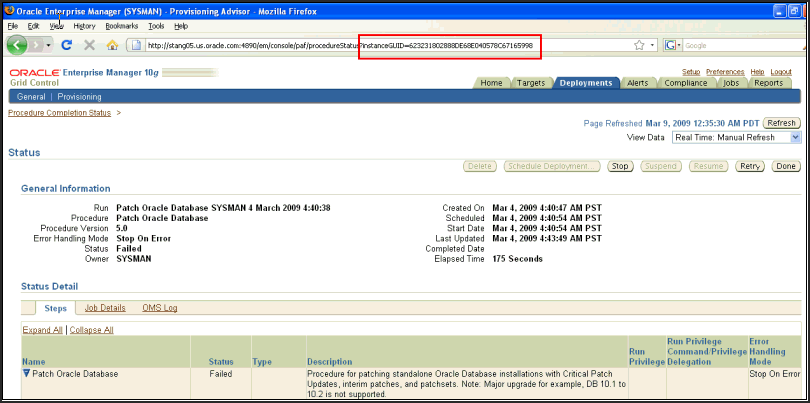
Task: Click the "175 Seconds" elapsed time value
Action: click(518, 259)
